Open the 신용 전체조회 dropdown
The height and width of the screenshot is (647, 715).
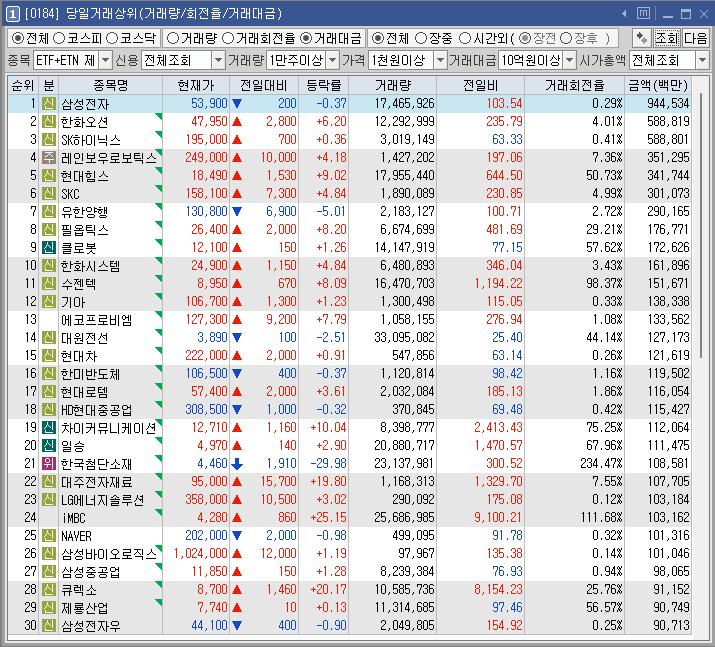(x=218, y=60)
